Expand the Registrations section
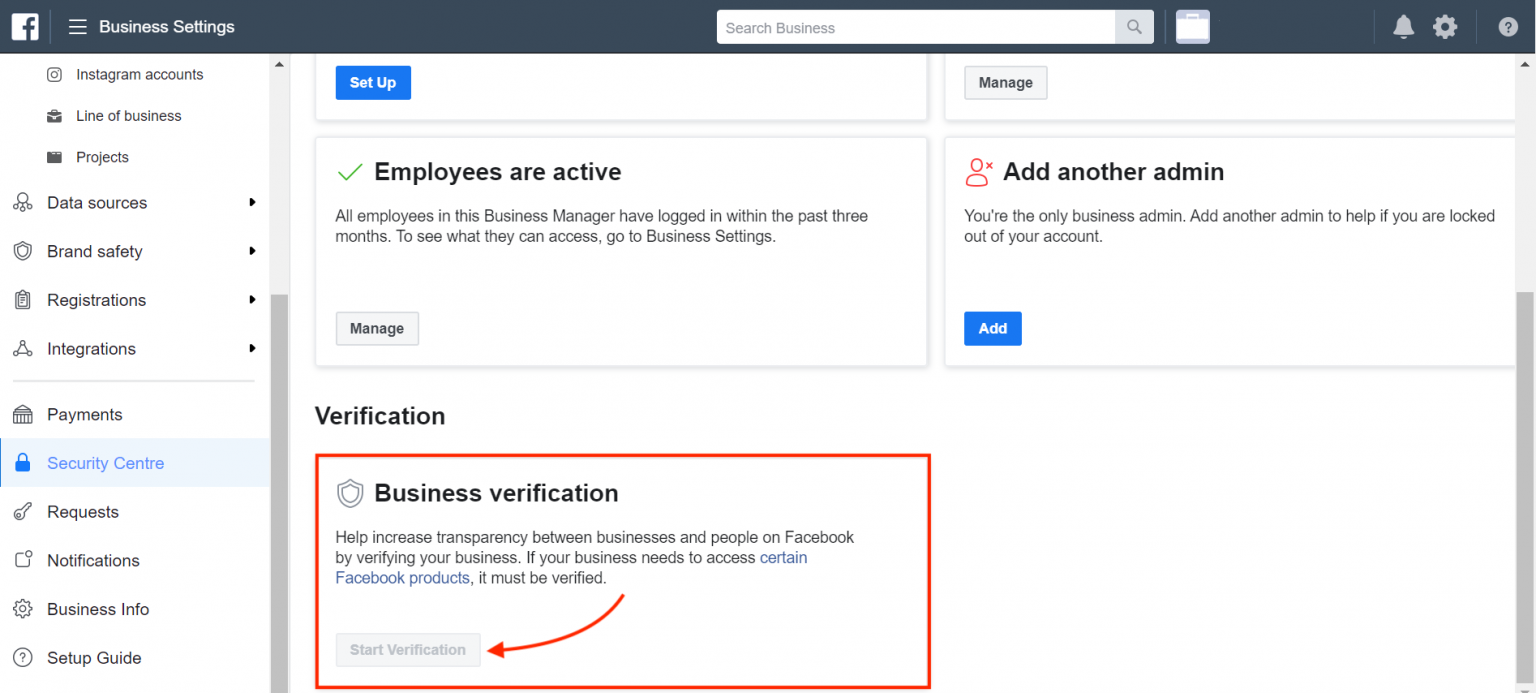The image size is (1536, 693). tap(135, 300)
